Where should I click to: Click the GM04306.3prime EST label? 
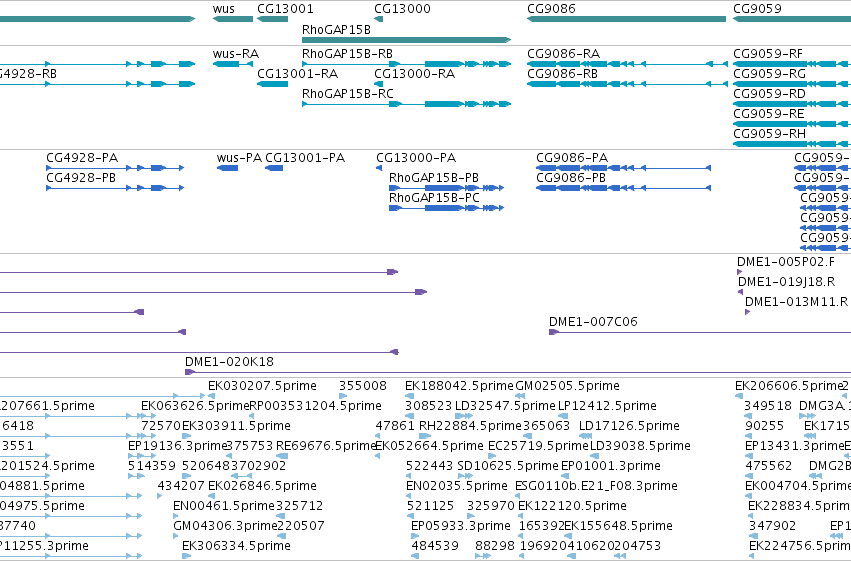(x=225, y=526)
